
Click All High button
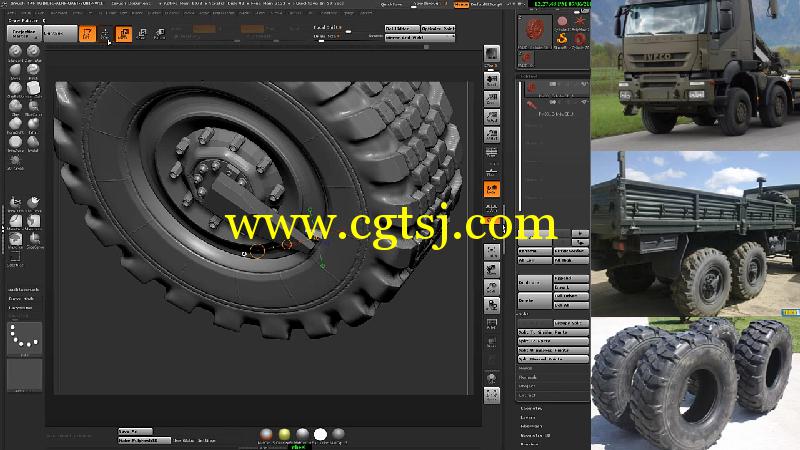tap(571, 260)
